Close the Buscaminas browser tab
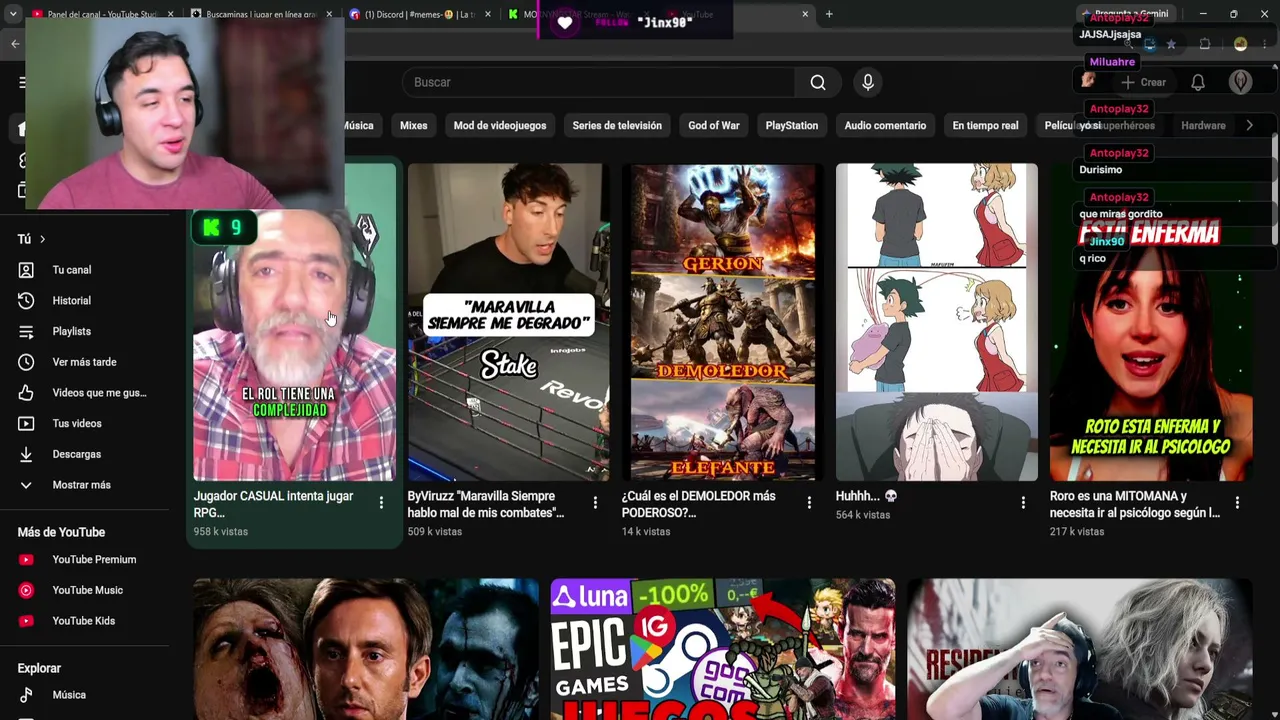 [329, 14]
